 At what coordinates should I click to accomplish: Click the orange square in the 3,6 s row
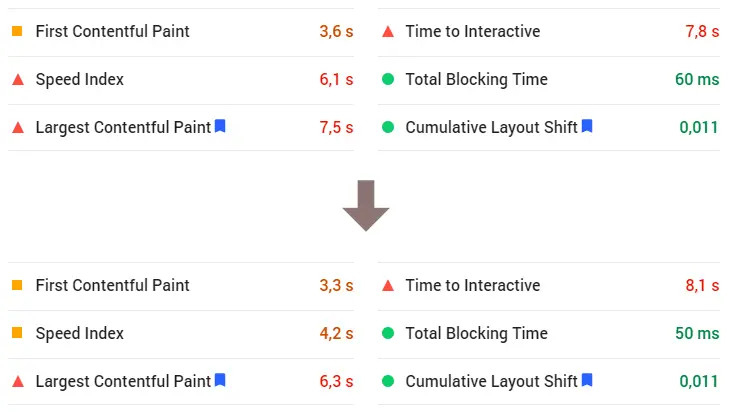point(17,31)
